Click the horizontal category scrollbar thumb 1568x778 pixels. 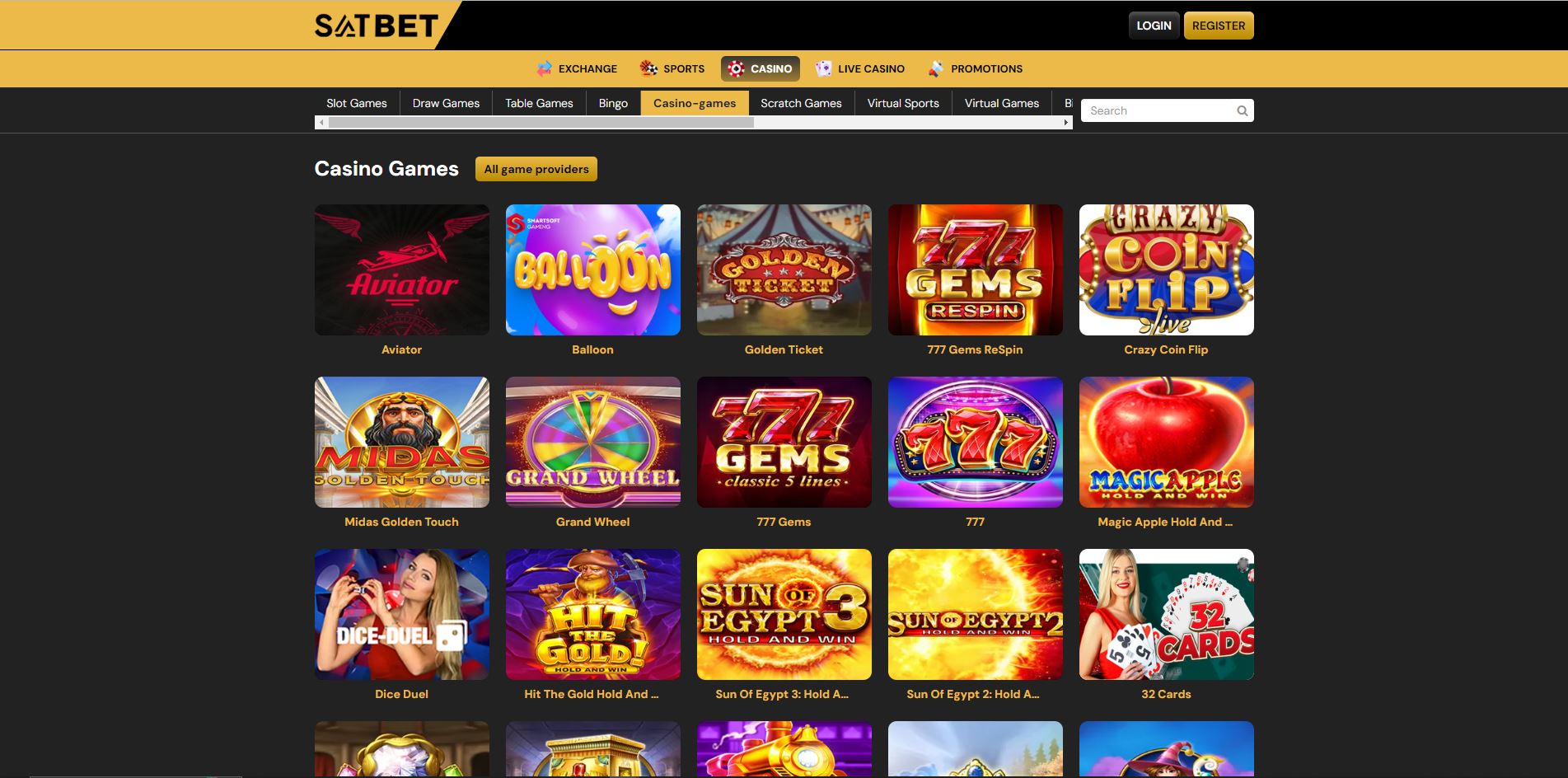[541, 122]
